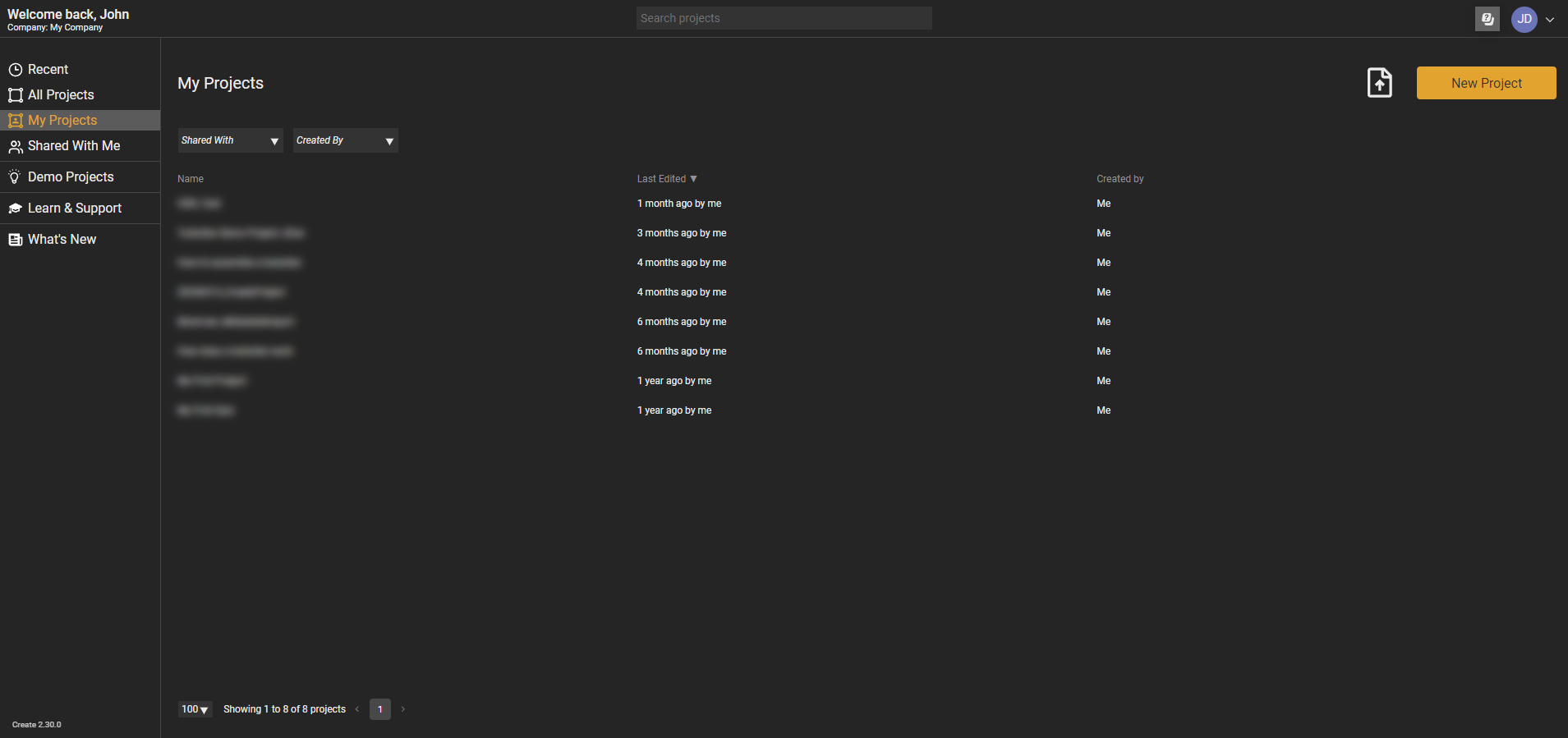
Task: Expand the account menu chevron
Action: pos(1550,20)
